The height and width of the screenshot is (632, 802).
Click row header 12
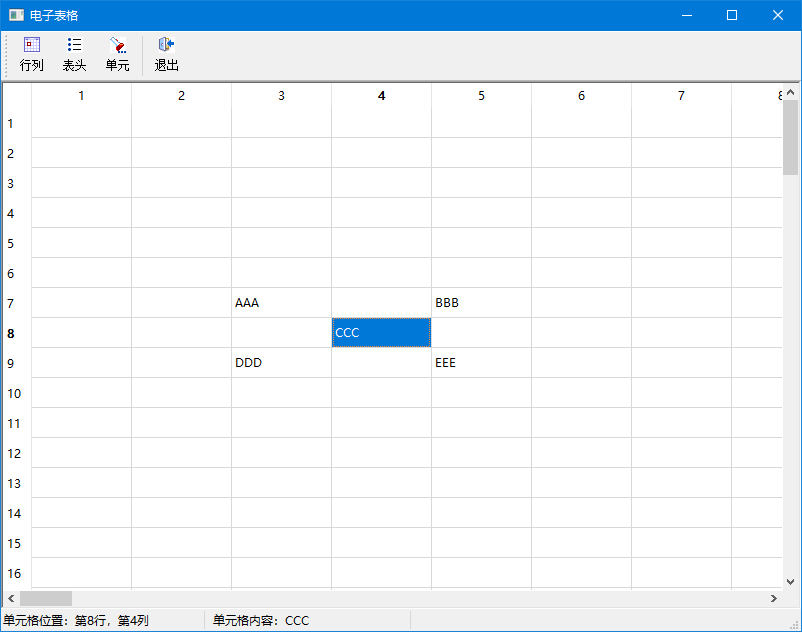17,453
